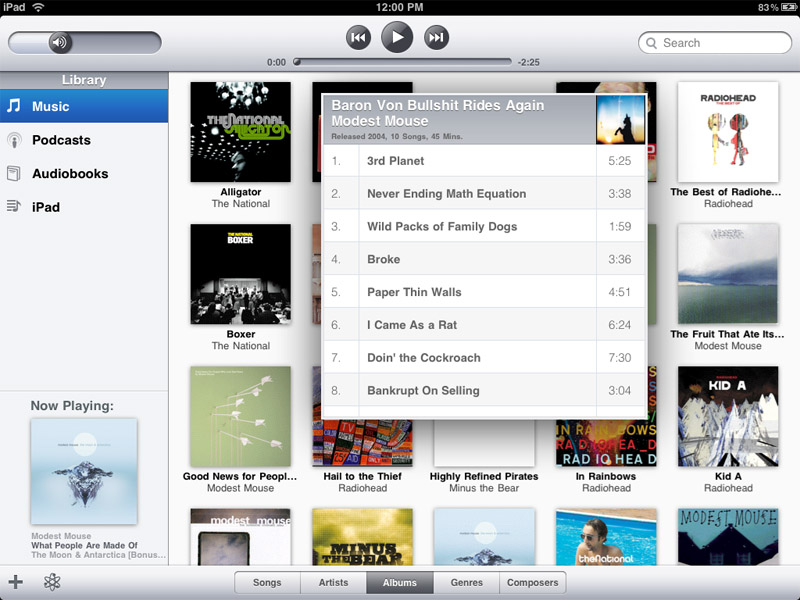Click the battery icon in status bar

788,7
